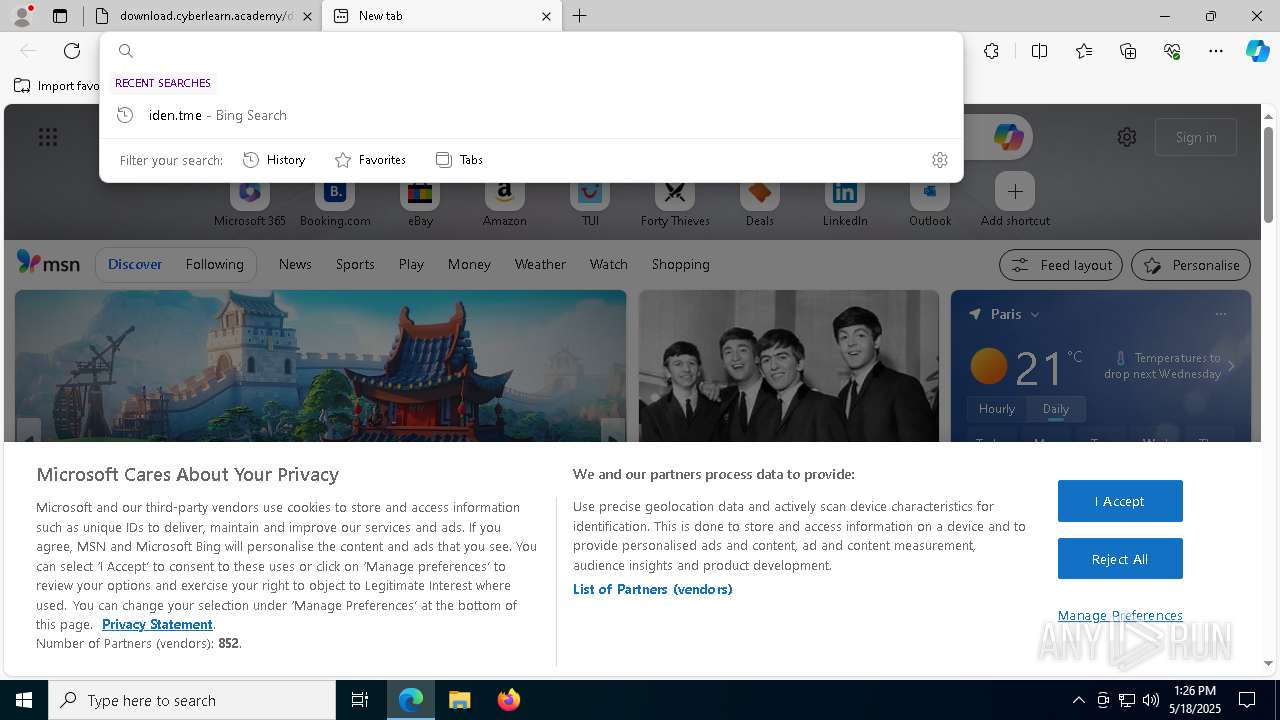Filter search by Tabs
This screenshot has height=720, width=1280.
click(459, 160)
